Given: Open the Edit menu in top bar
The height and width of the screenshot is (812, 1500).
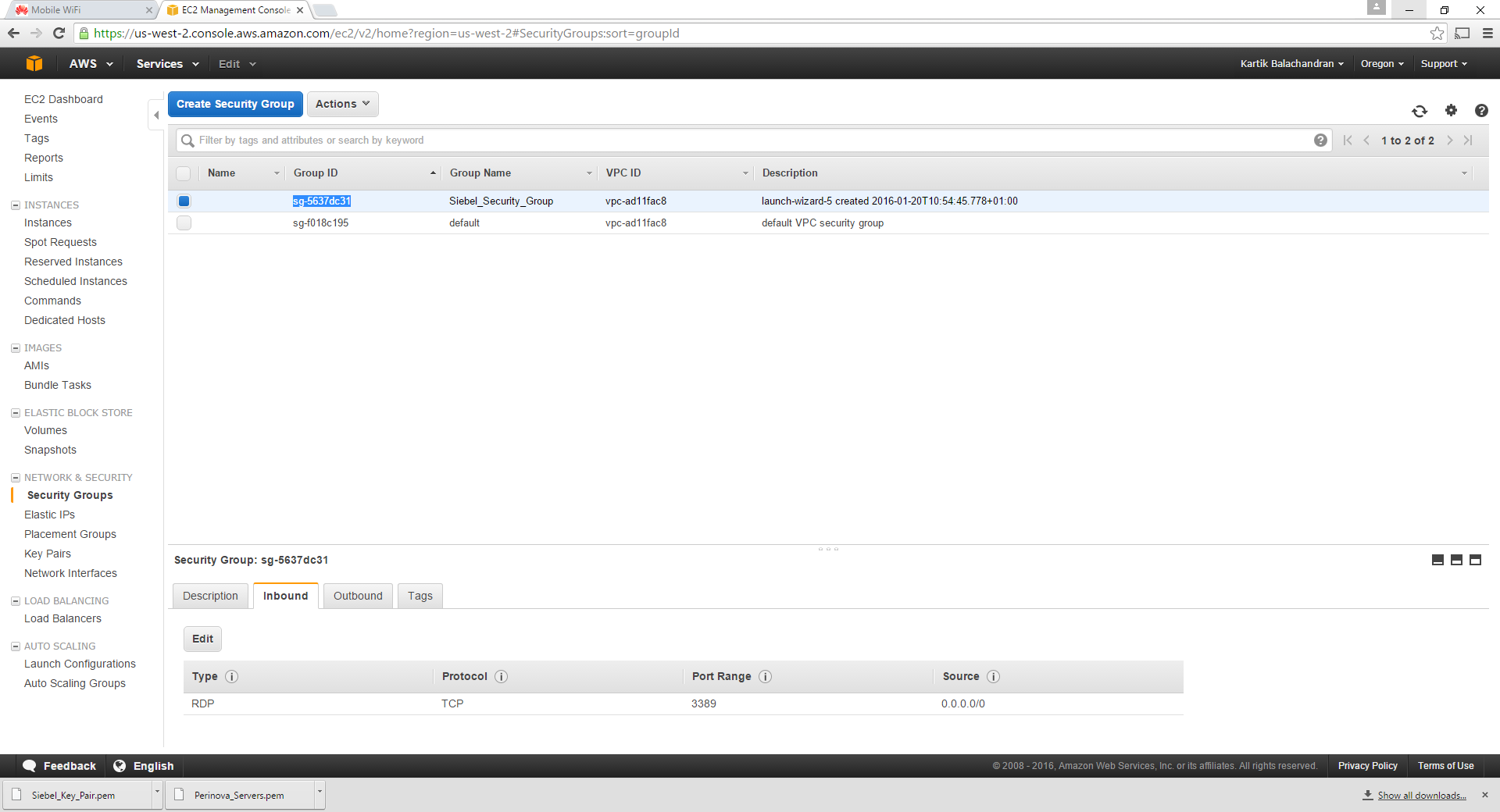Looking at the screenshot, I should (x=237, y=64).
